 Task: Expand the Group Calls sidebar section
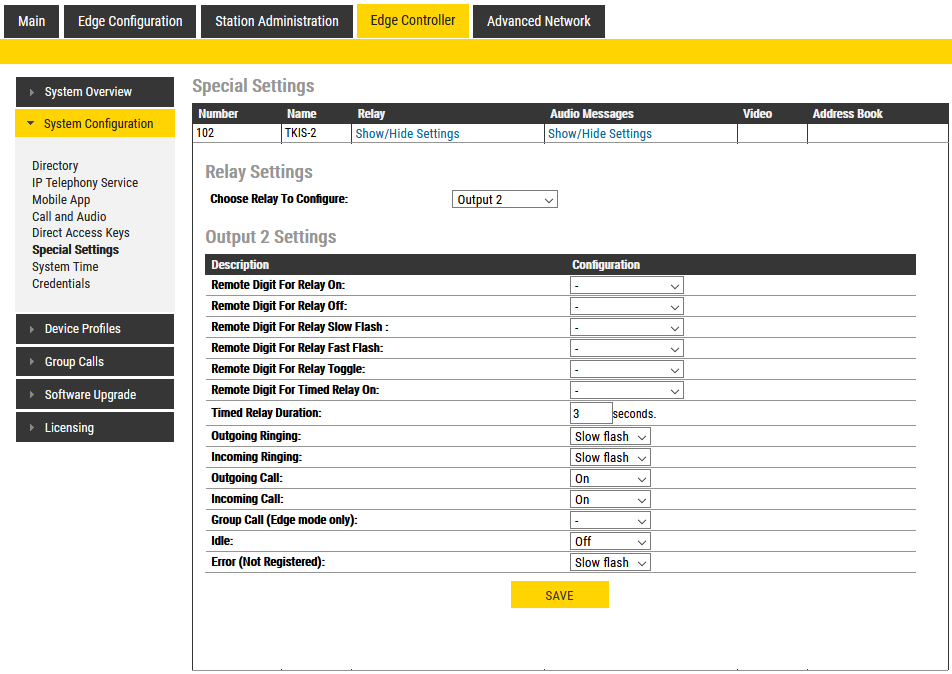coord(95,362)
